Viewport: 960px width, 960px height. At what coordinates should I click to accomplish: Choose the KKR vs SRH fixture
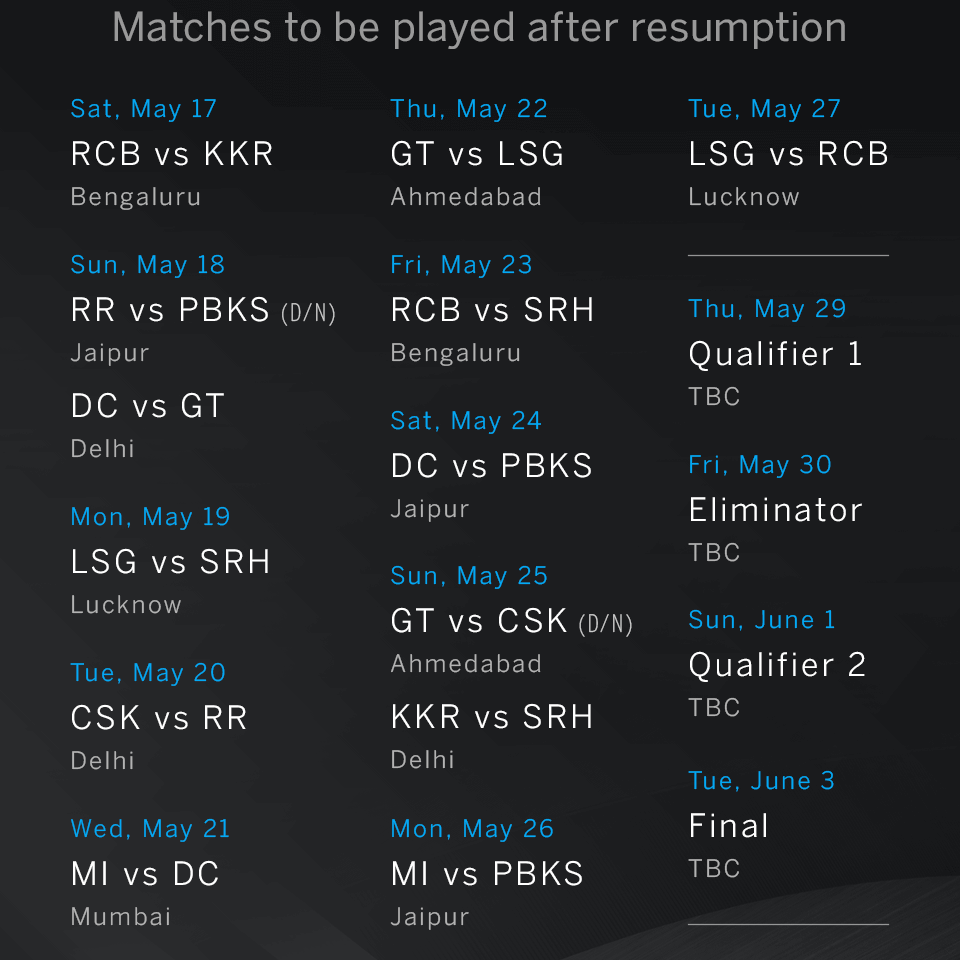point(492,717)
